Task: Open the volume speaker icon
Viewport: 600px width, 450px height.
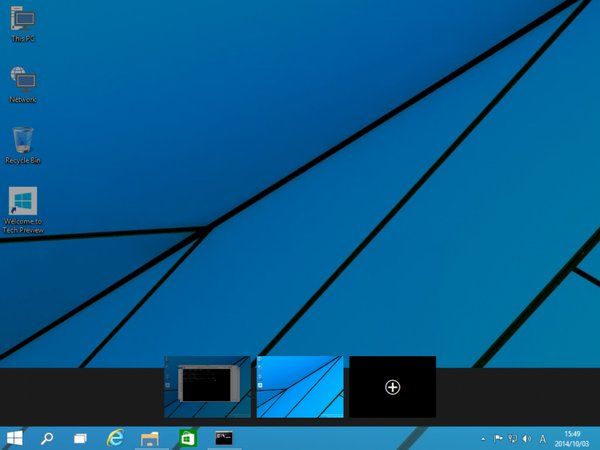Action: [527, 439]
